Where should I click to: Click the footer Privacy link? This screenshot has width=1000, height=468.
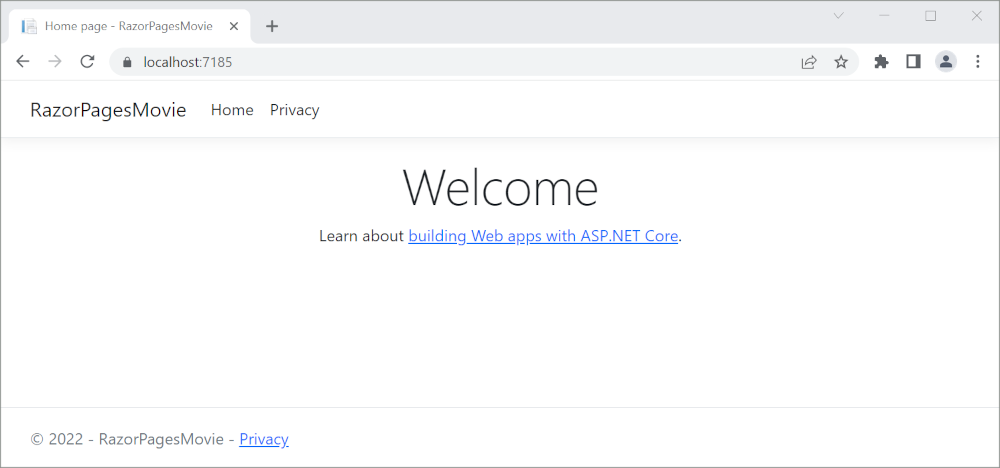click(264, 439)
